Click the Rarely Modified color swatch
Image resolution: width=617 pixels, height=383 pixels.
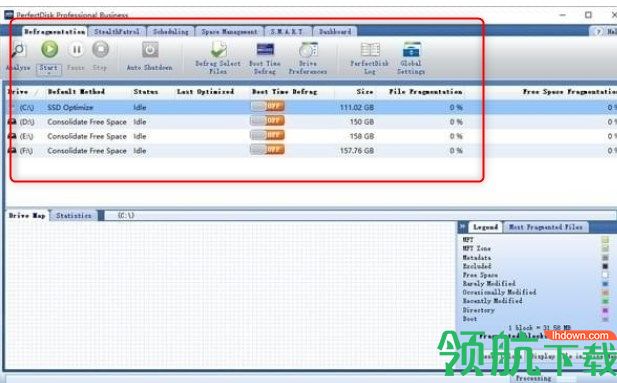[605, 283]
